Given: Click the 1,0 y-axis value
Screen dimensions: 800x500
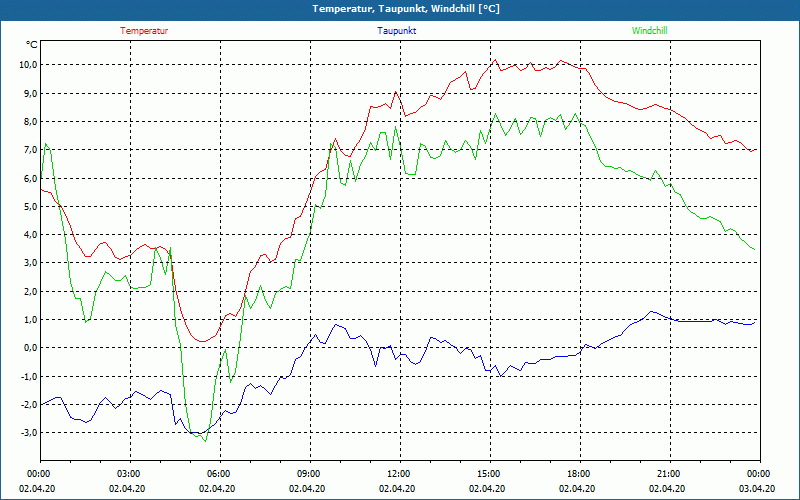Looking at the screenshot, I should point(30,319).
